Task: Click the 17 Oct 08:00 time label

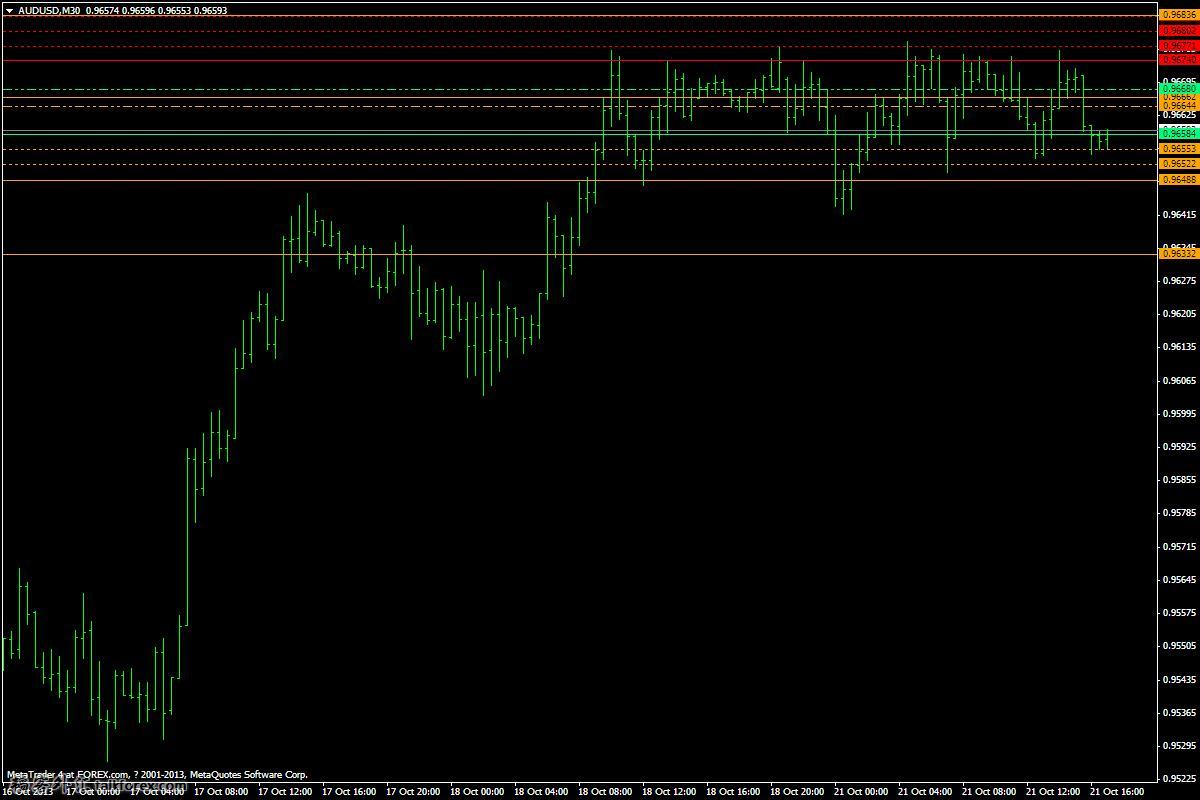Action: [x=221, y=791]
